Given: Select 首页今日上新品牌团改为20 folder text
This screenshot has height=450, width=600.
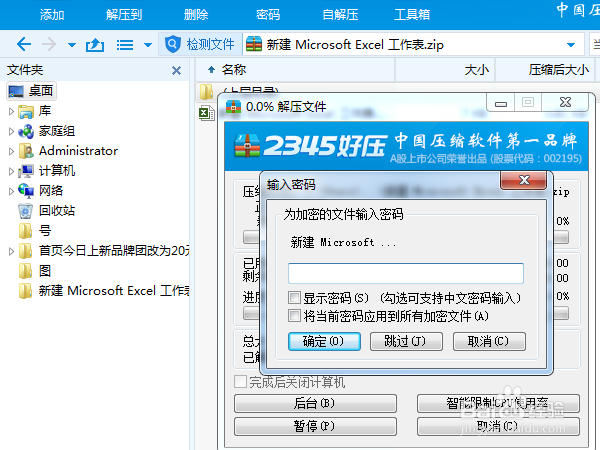Looking at the screenshot, I should click(114, 251).
